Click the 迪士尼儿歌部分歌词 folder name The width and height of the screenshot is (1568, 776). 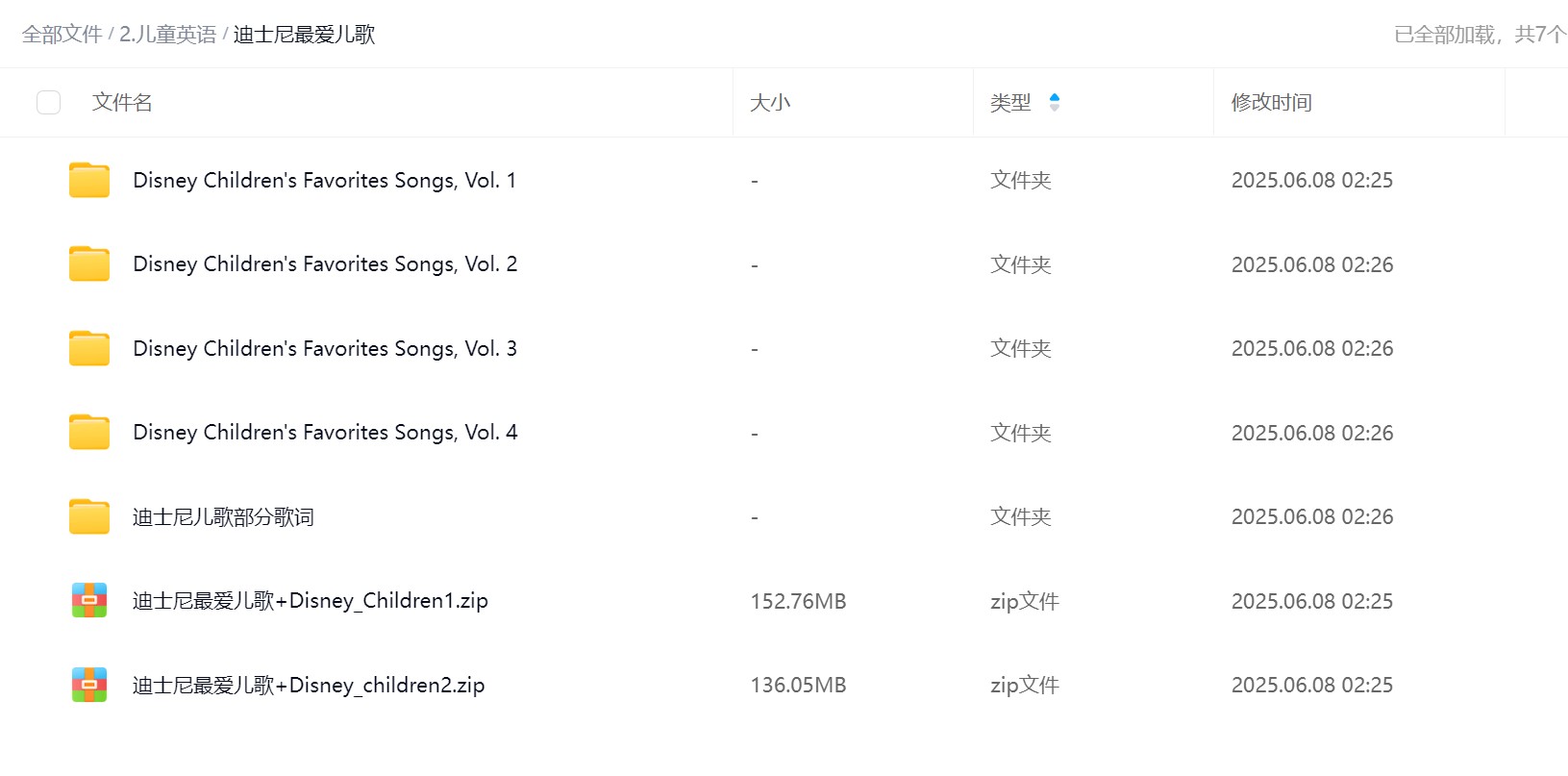click(223, 516)
